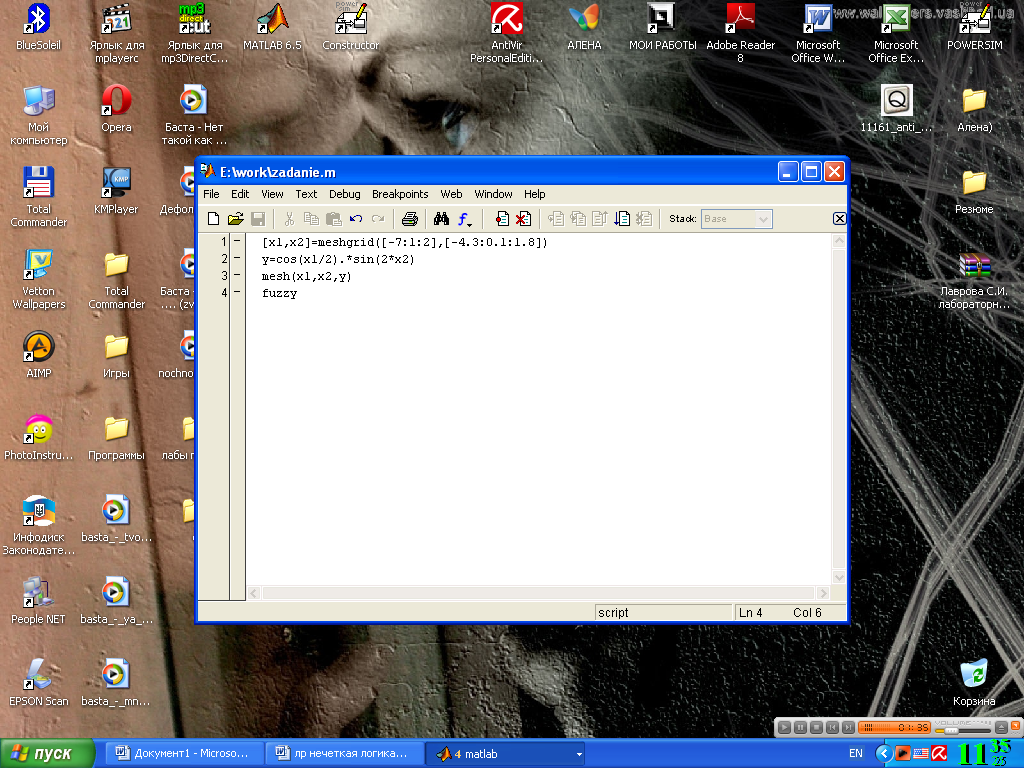This screenshot has height=768, width=1024.
Task: Open the Text menu
Action: pos(306,194)
